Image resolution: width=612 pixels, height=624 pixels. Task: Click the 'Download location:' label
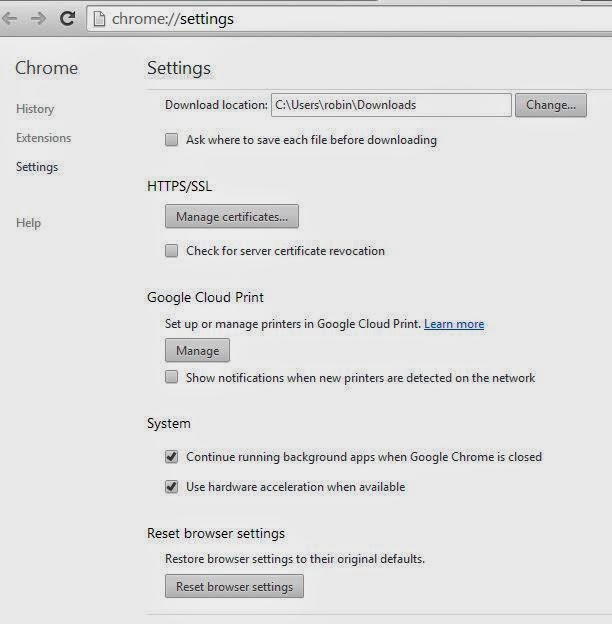(x=216, y=105)
